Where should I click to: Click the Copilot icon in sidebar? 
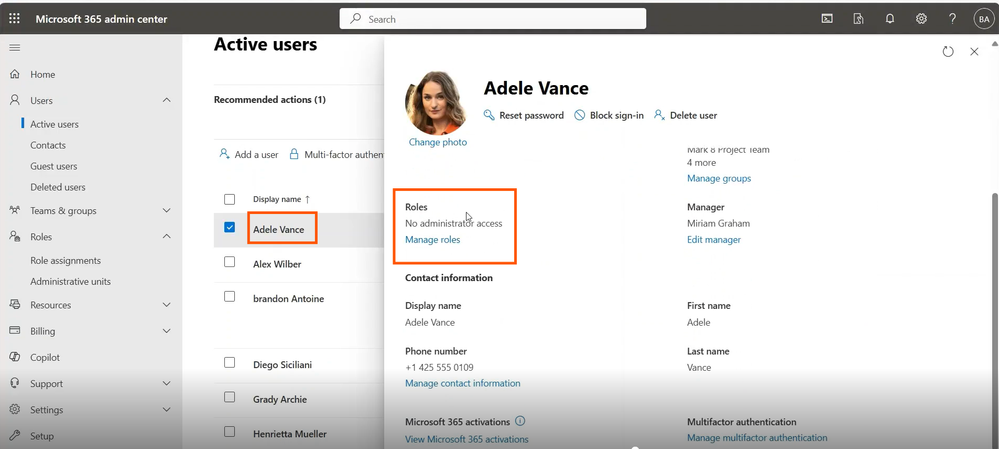15,357
